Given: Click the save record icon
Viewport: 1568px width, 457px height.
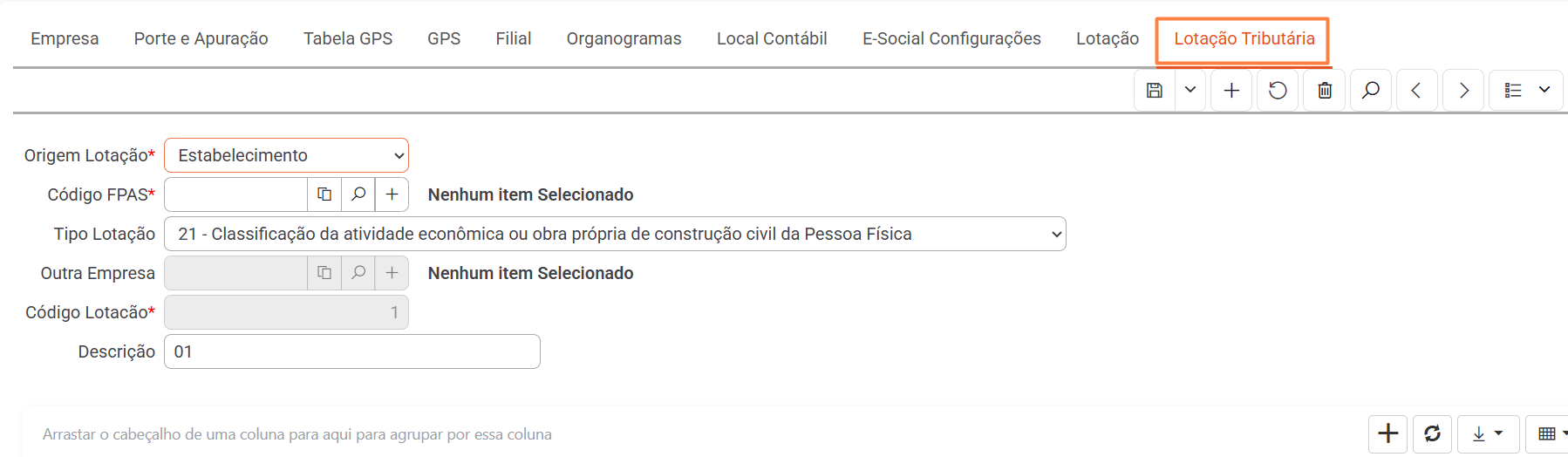Looking at the screenshot, I should click(1154, 91).
